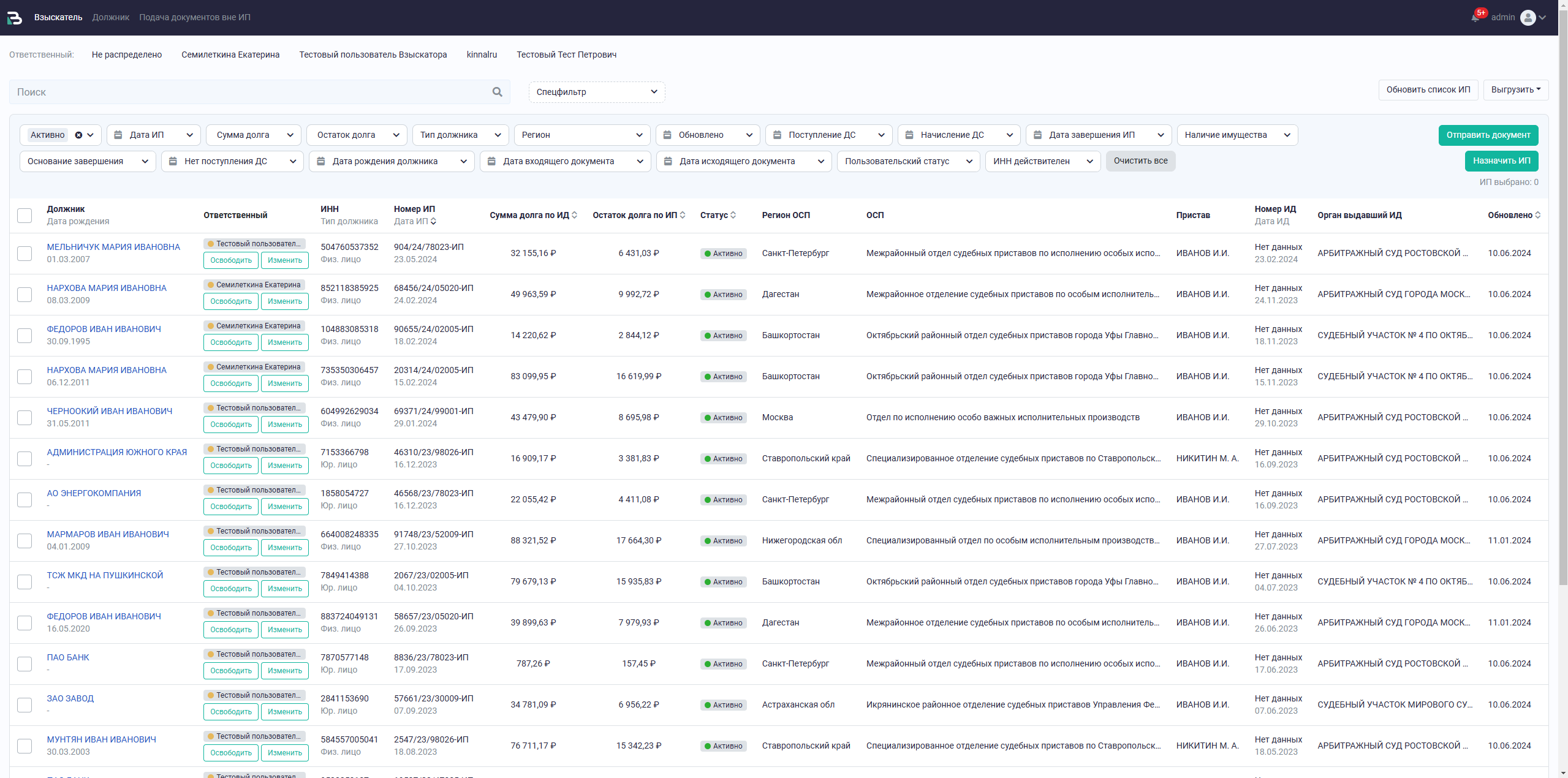1568x778 pixels.
Task: Switch to the Должник section
Action: [x=111, y=17]
